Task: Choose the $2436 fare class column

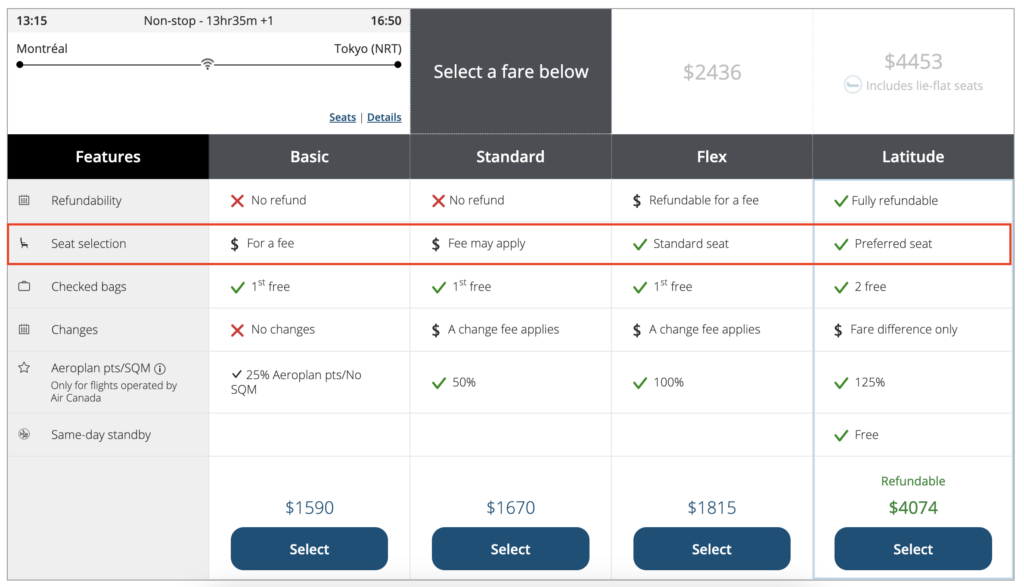Action: click(x=711, y=72)
